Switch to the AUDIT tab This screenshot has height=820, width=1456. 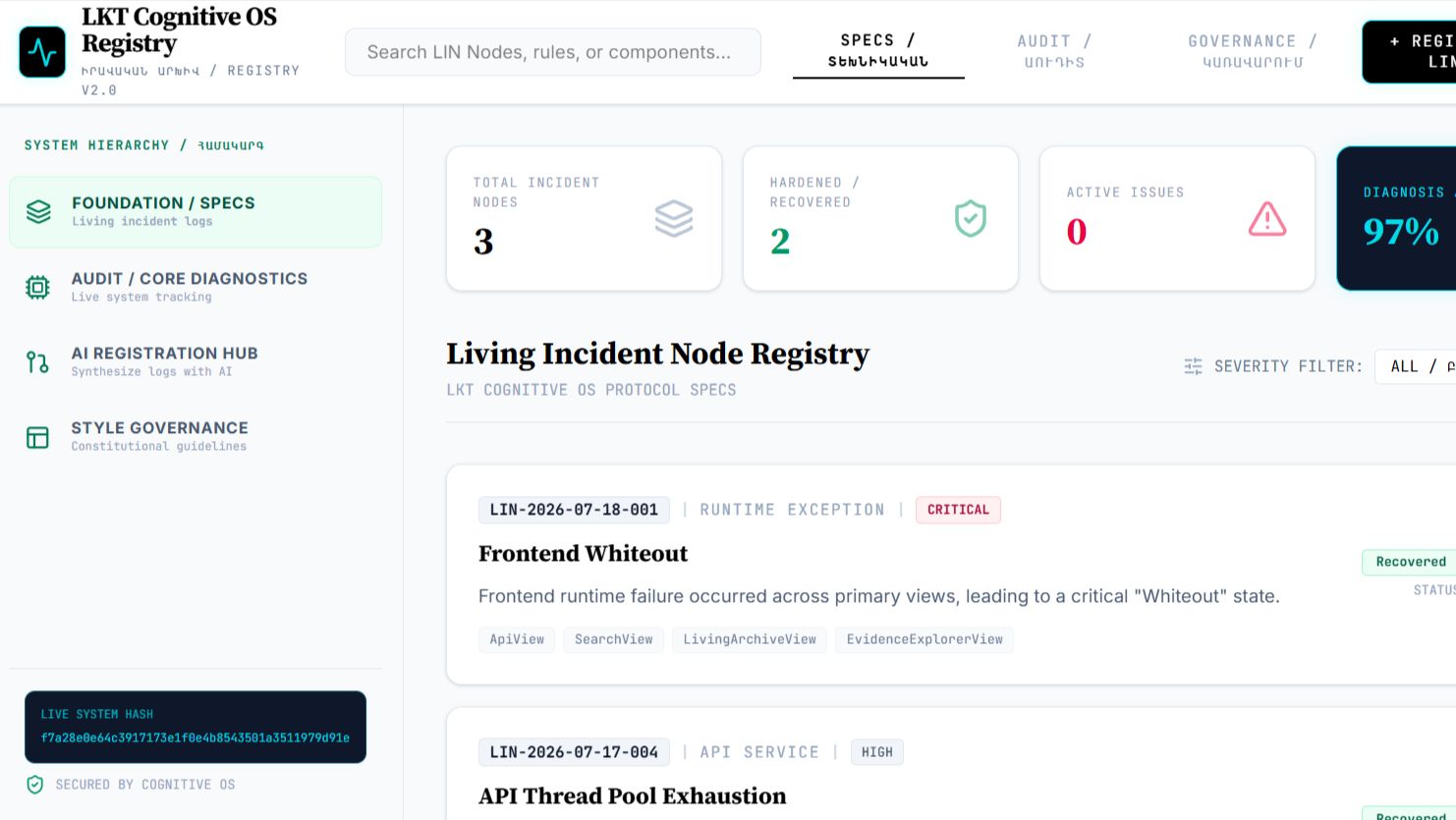coord(1054,51)
